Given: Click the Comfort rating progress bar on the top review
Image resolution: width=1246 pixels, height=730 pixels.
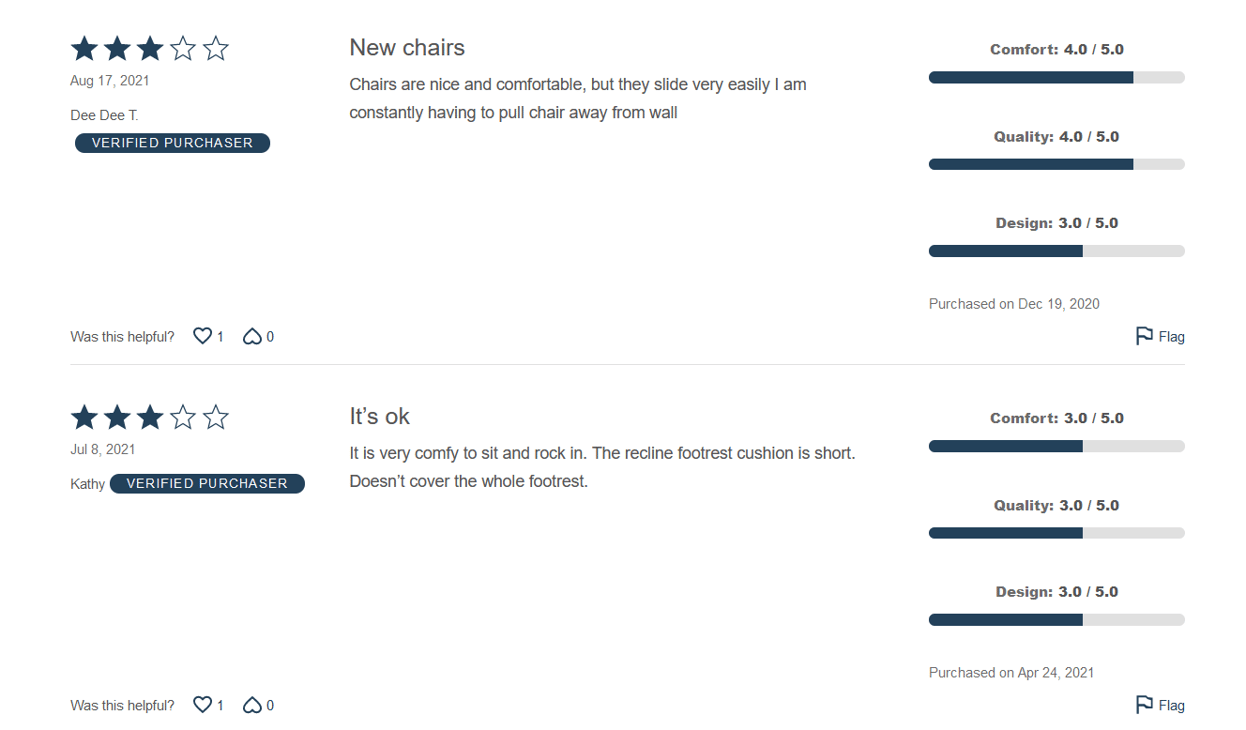Looking at the screenshot, I should click(x=1056, y=76).
